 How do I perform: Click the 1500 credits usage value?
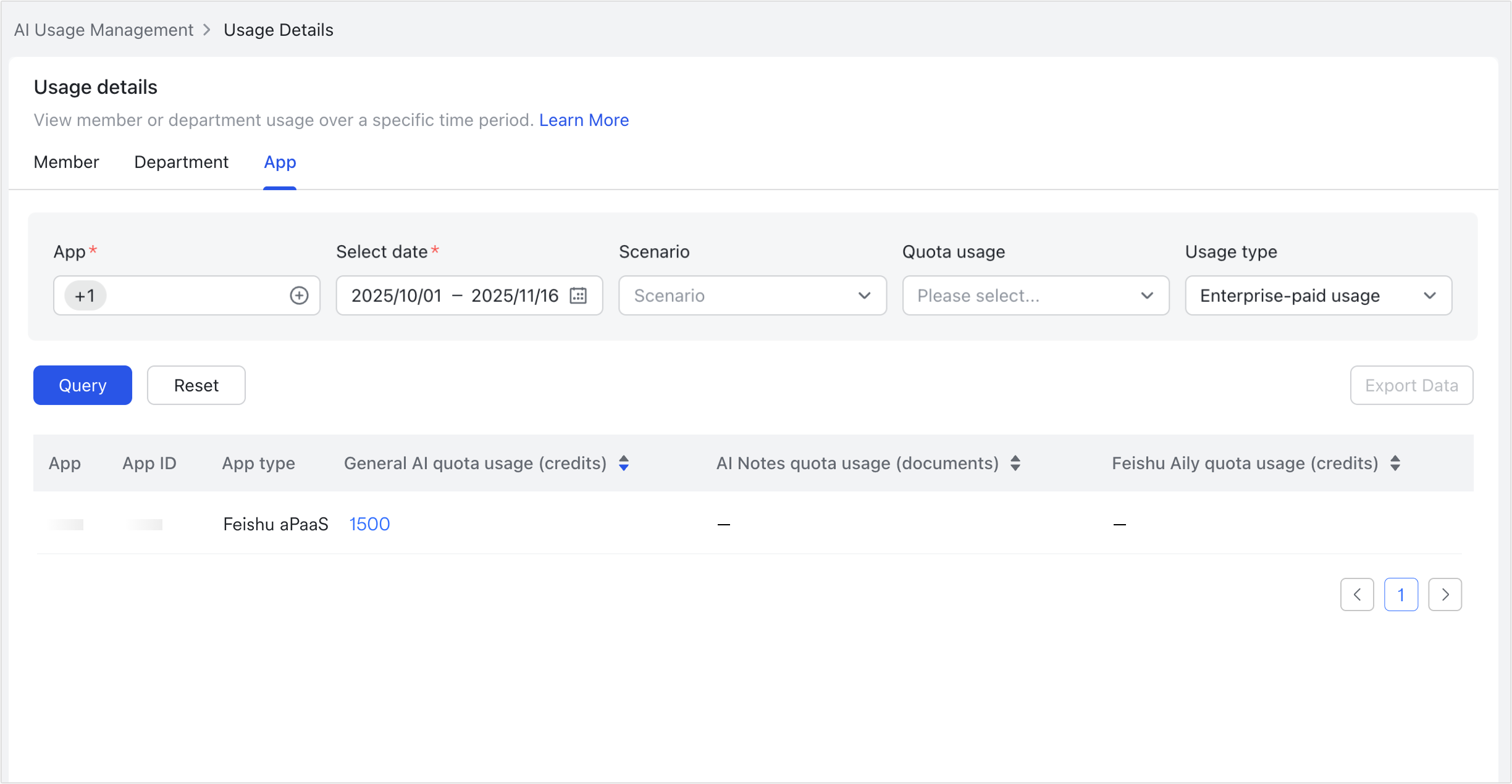[x=369, y=524]
